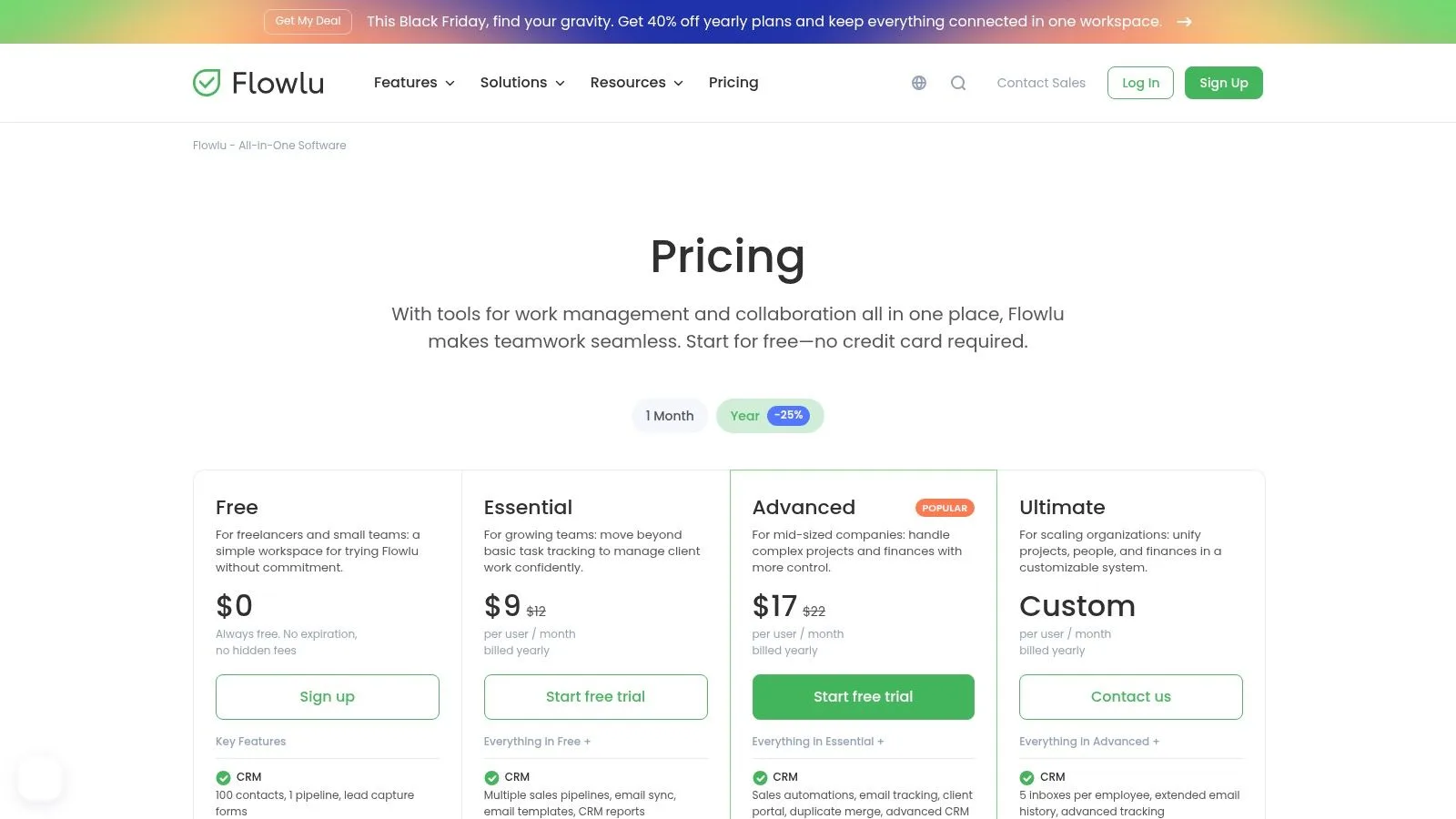This screenshot has width=1456, height=819.
Task: Click the -25% discount badge
Action: click(788, 415)
